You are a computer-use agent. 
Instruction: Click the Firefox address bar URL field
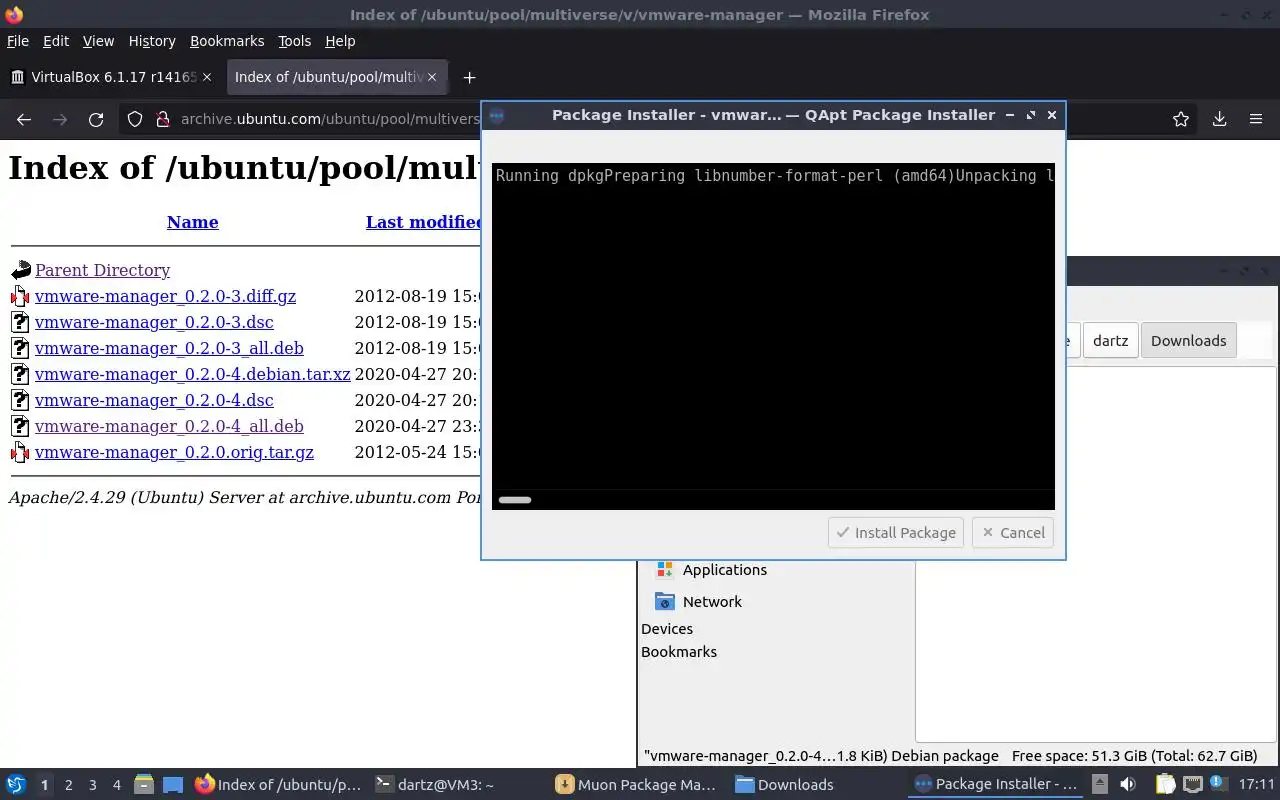pos(330,119)
